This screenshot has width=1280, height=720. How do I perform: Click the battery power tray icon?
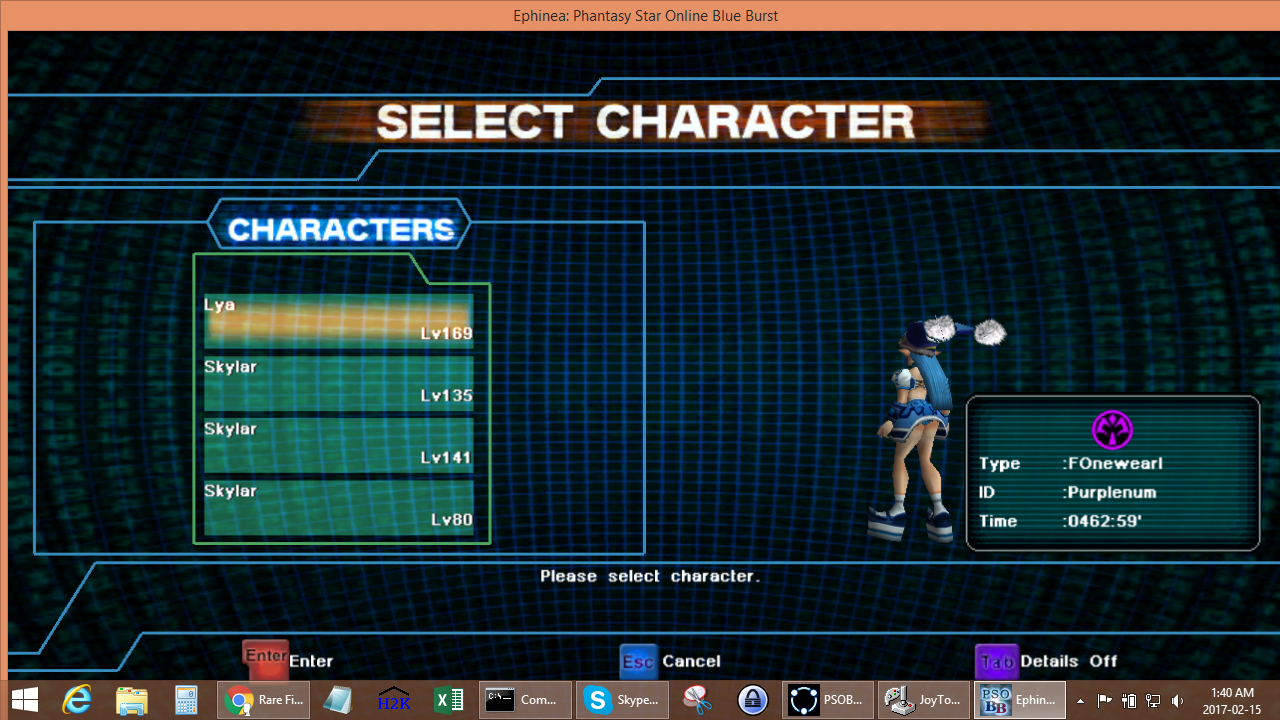1129,701
